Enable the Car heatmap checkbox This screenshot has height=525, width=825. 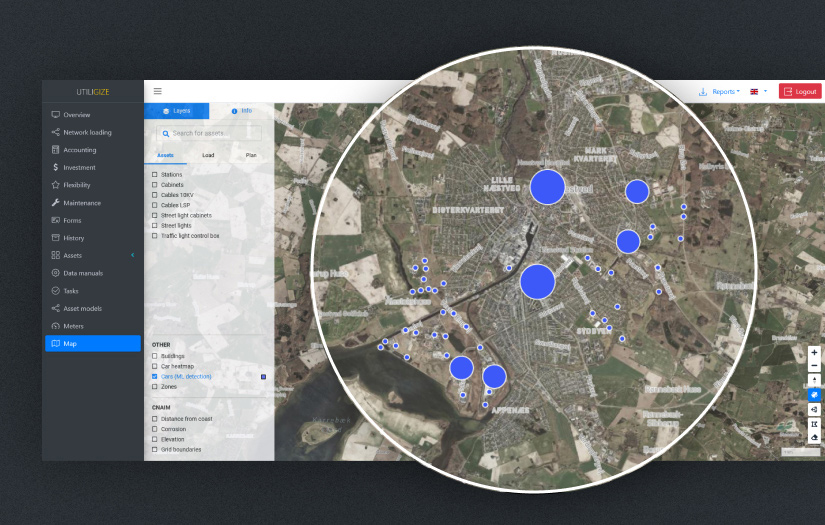click(155, 366)
